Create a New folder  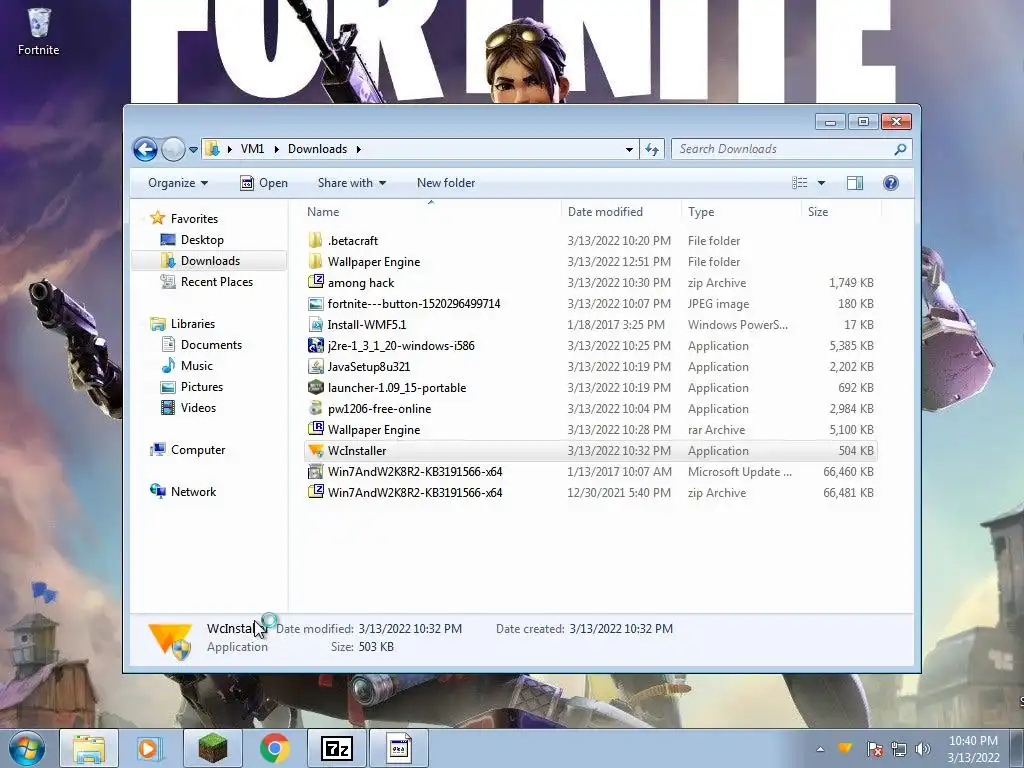tap(446, 183)
